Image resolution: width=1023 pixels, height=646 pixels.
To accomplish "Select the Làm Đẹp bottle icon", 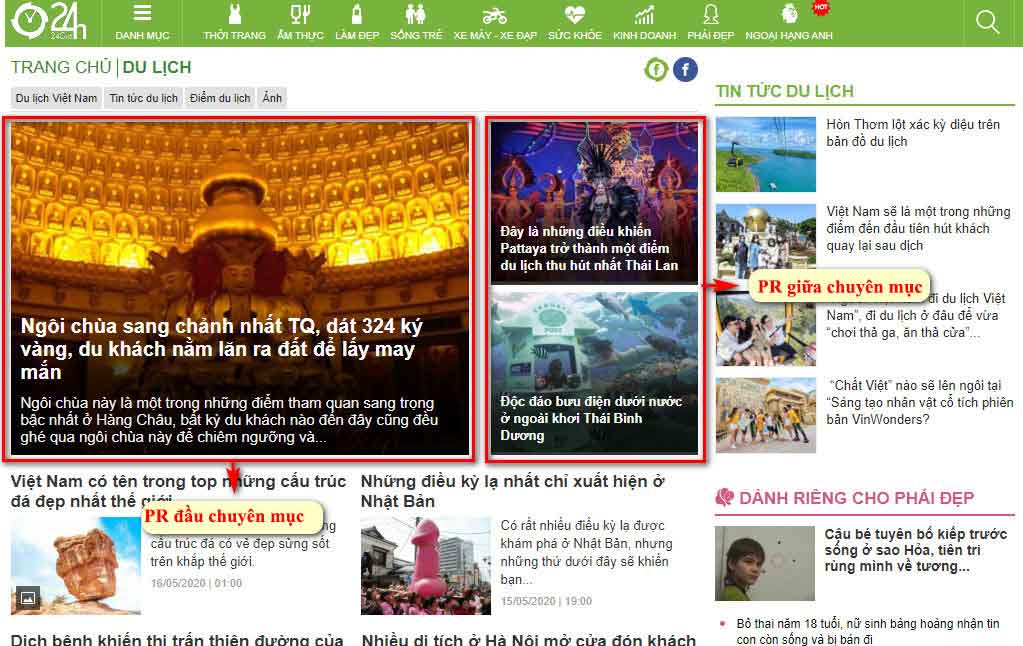I will [x=357, y=15].
